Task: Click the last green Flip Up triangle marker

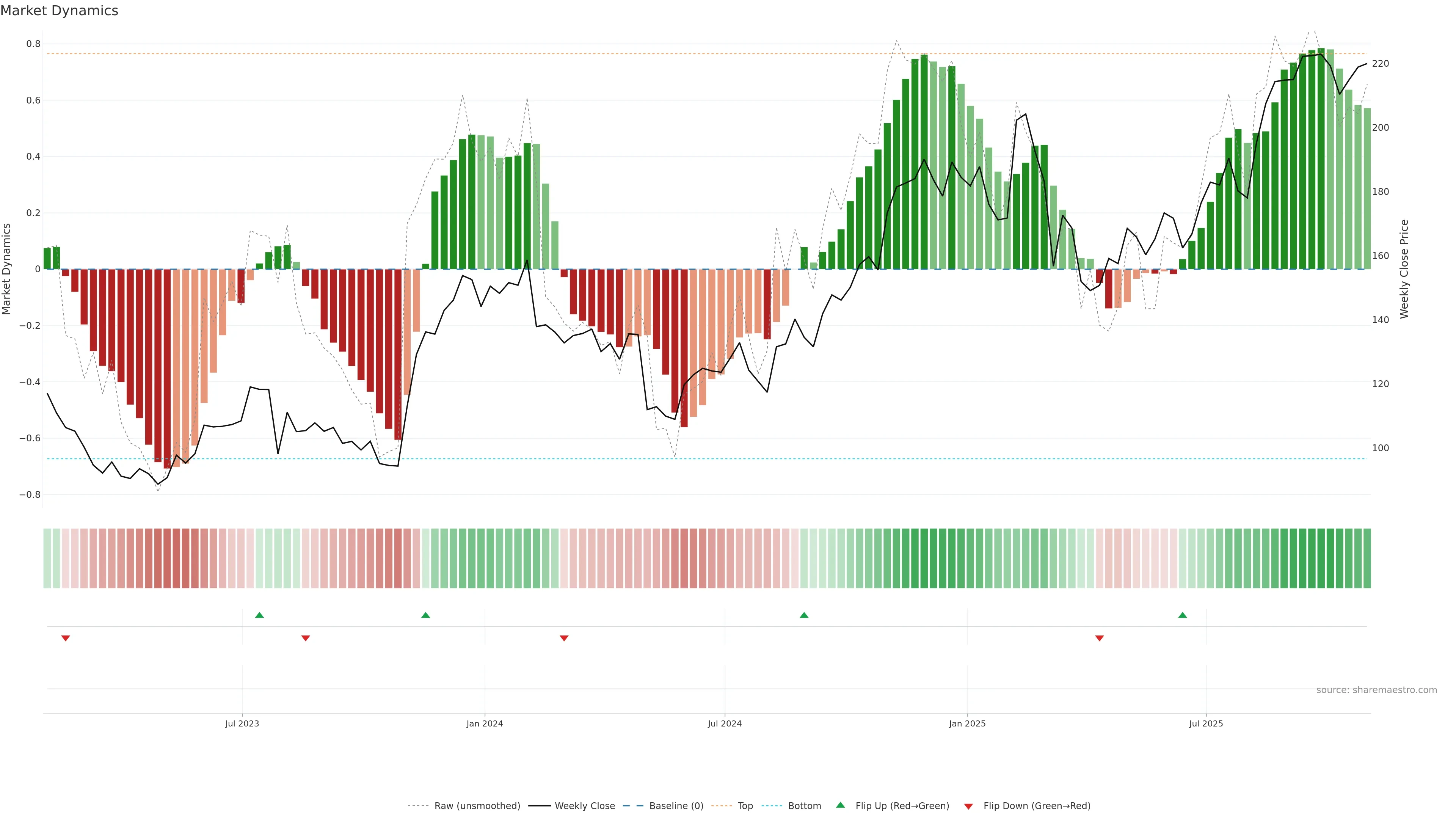Action: click(x=1183, y=615)
